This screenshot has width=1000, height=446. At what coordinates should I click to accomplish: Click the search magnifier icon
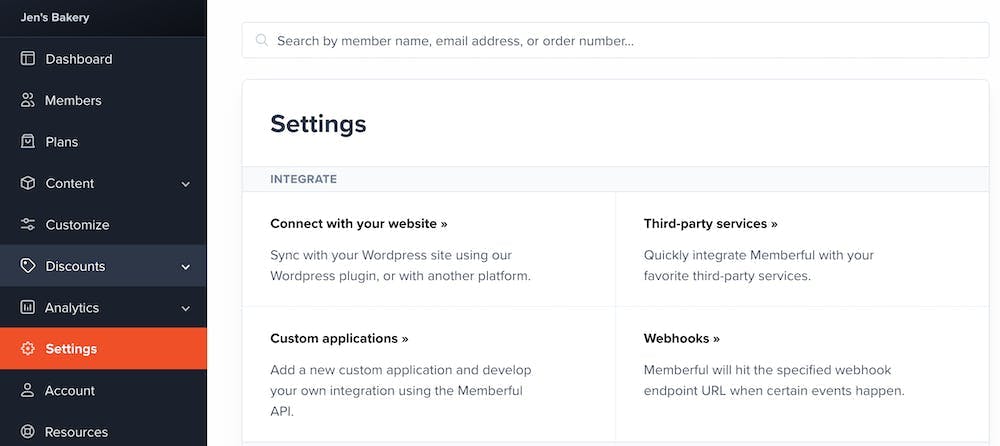(262, 41)
